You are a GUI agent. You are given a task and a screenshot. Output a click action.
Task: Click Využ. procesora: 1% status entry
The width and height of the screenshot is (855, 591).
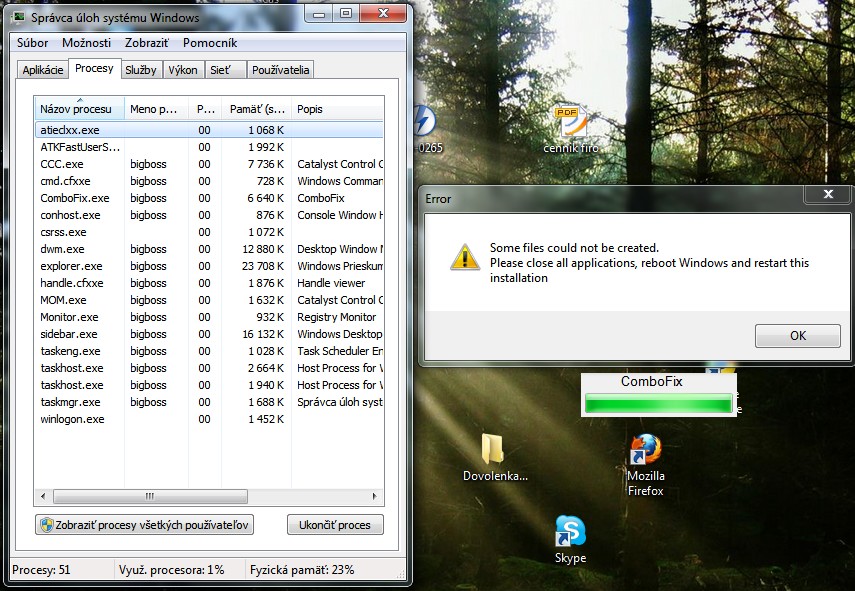tap(171, 570)
